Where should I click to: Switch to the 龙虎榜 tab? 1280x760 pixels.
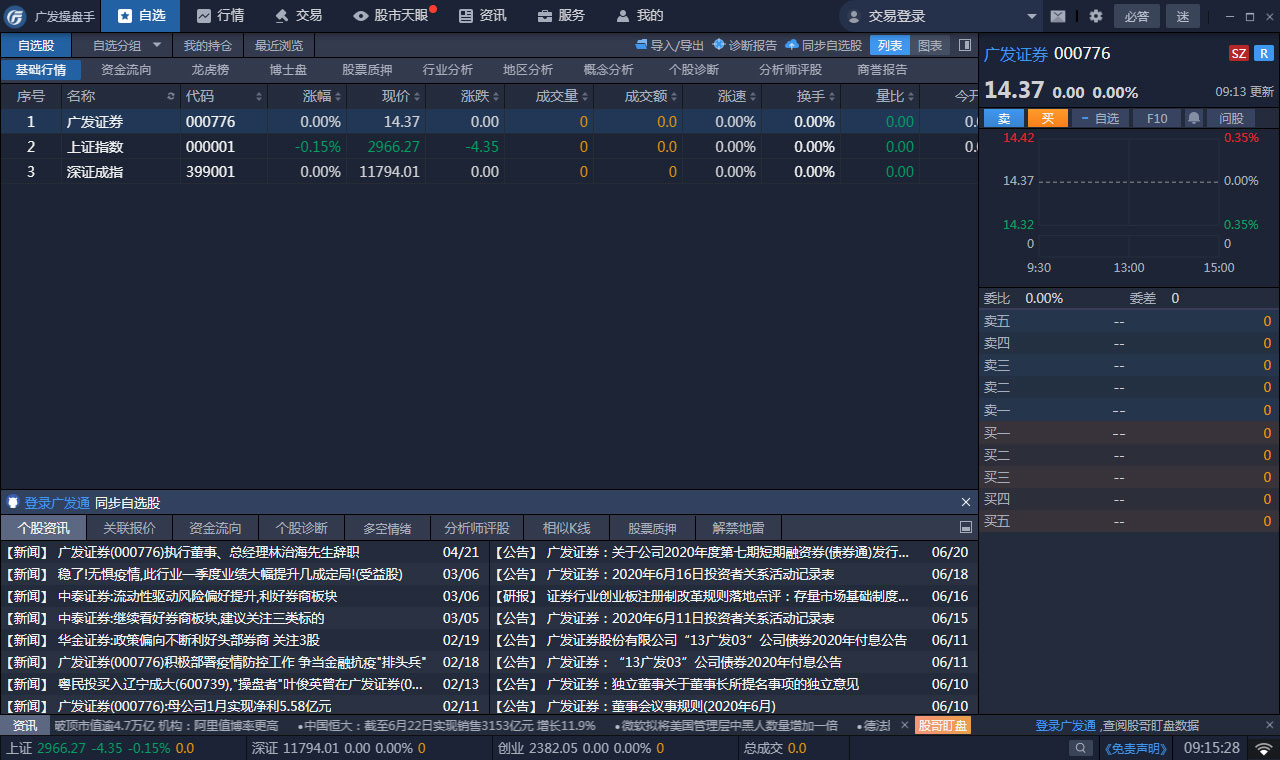click(210, 70)
